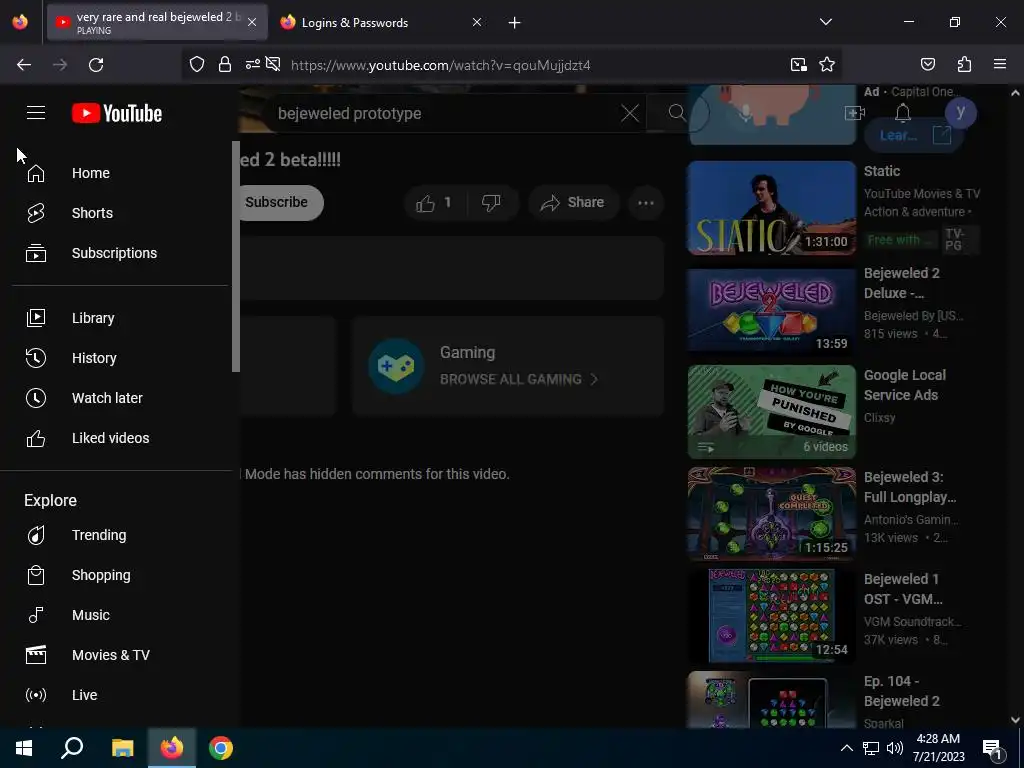
Task: Click the Save to Pocket icon
Action: coord(928,65)
